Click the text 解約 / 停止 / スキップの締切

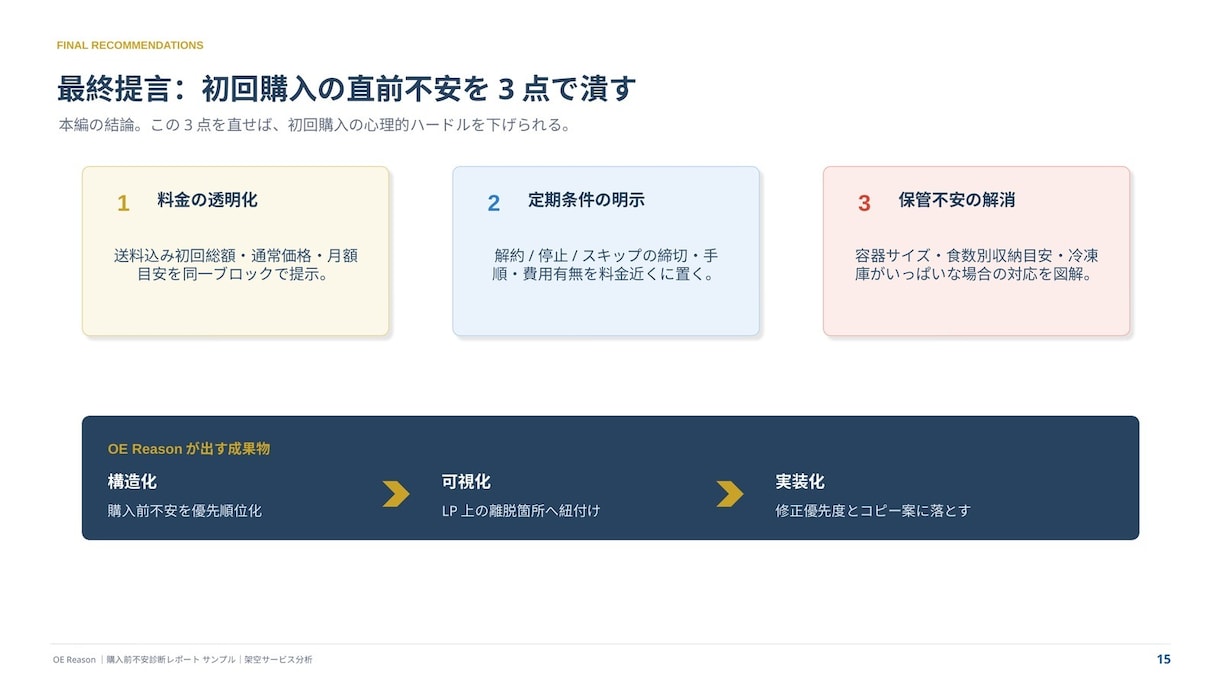pos(606,264)
